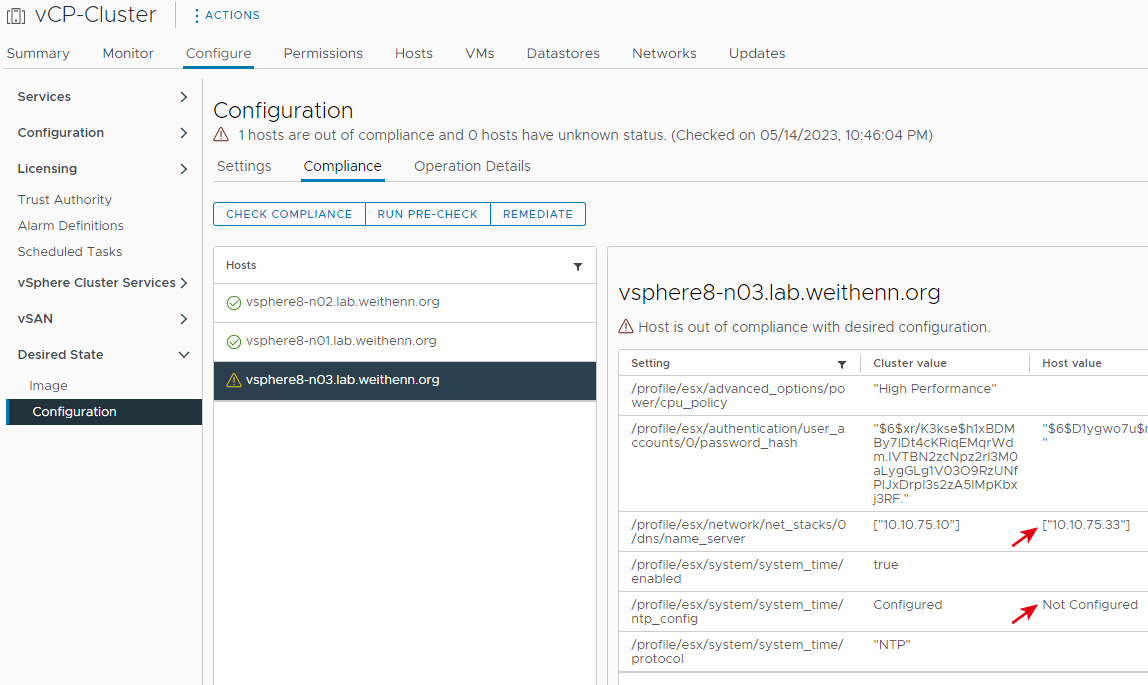This screenshot has height=685, width=1148.
Task: Select Configuration under Desired State
Action: (x=104, y=412)
